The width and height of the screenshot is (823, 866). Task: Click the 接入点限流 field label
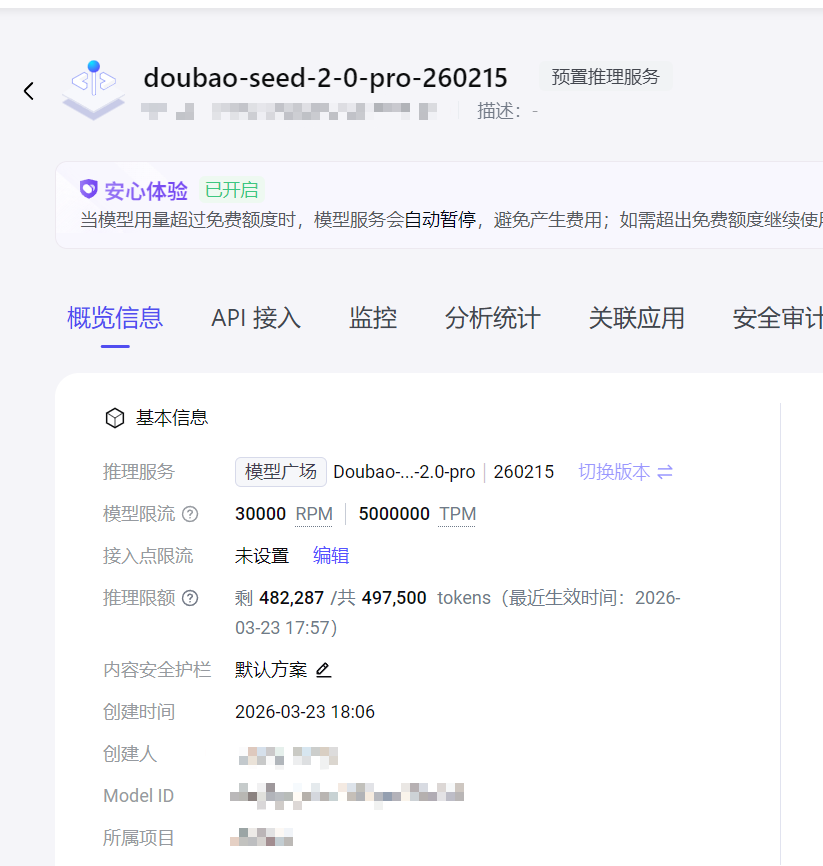click(x=148, y=556)
